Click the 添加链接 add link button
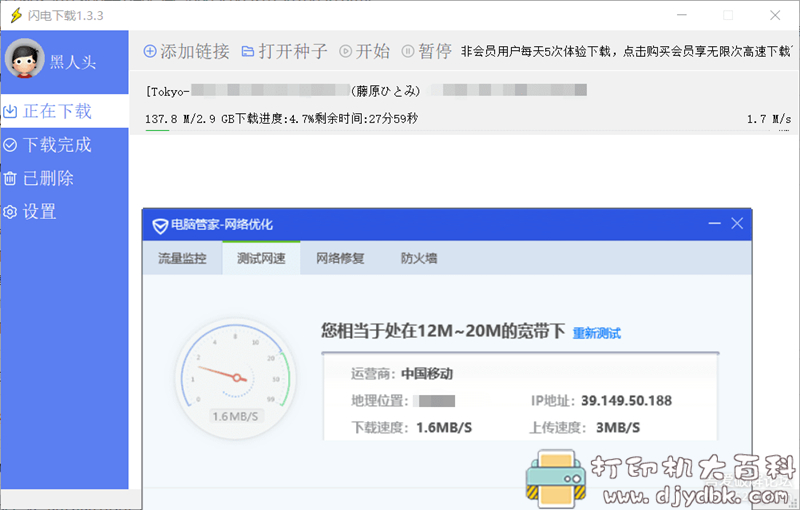800x510 pixels. click(x=187, y=51)
